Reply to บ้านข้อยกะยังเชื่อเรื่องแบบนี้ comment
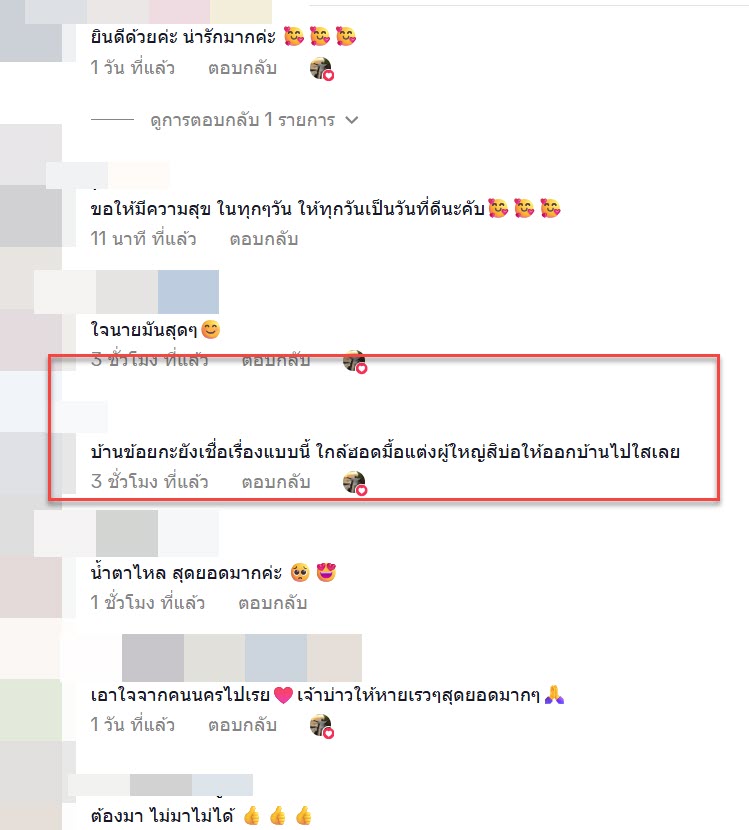The image size is (749, 830). (x=276, y=482)
